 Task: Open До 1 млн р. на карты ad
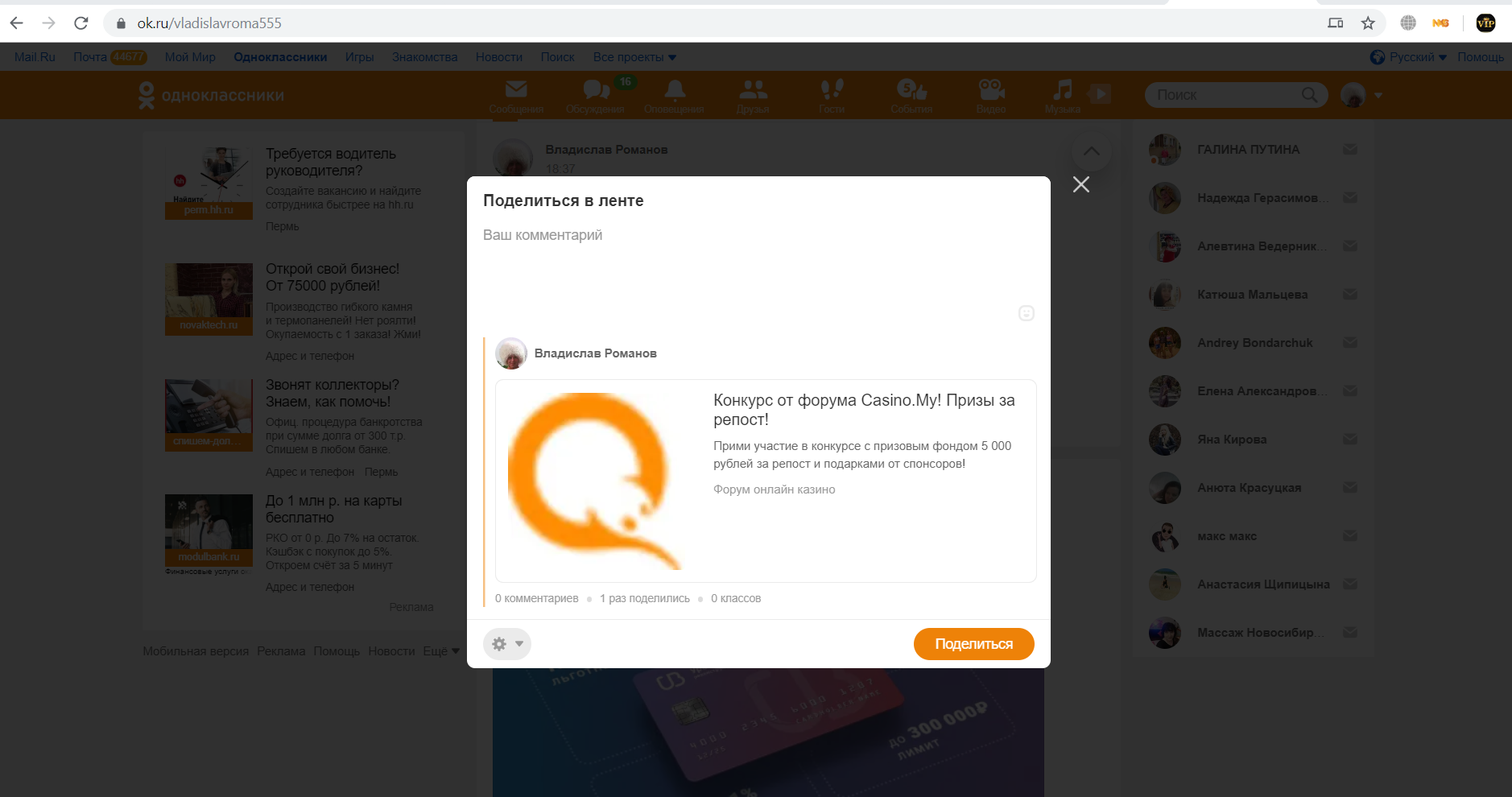333,509
